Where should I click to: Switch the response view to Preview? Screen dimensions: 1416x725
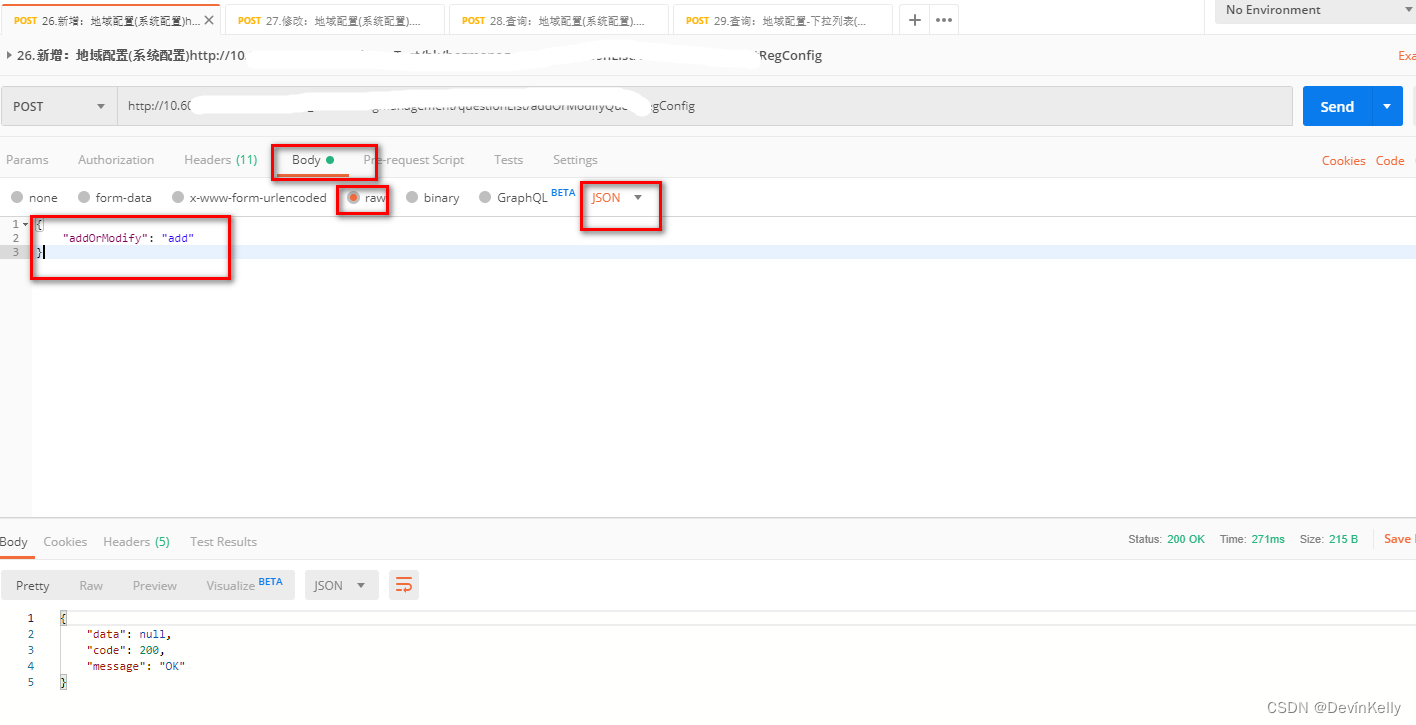point(154,586)
